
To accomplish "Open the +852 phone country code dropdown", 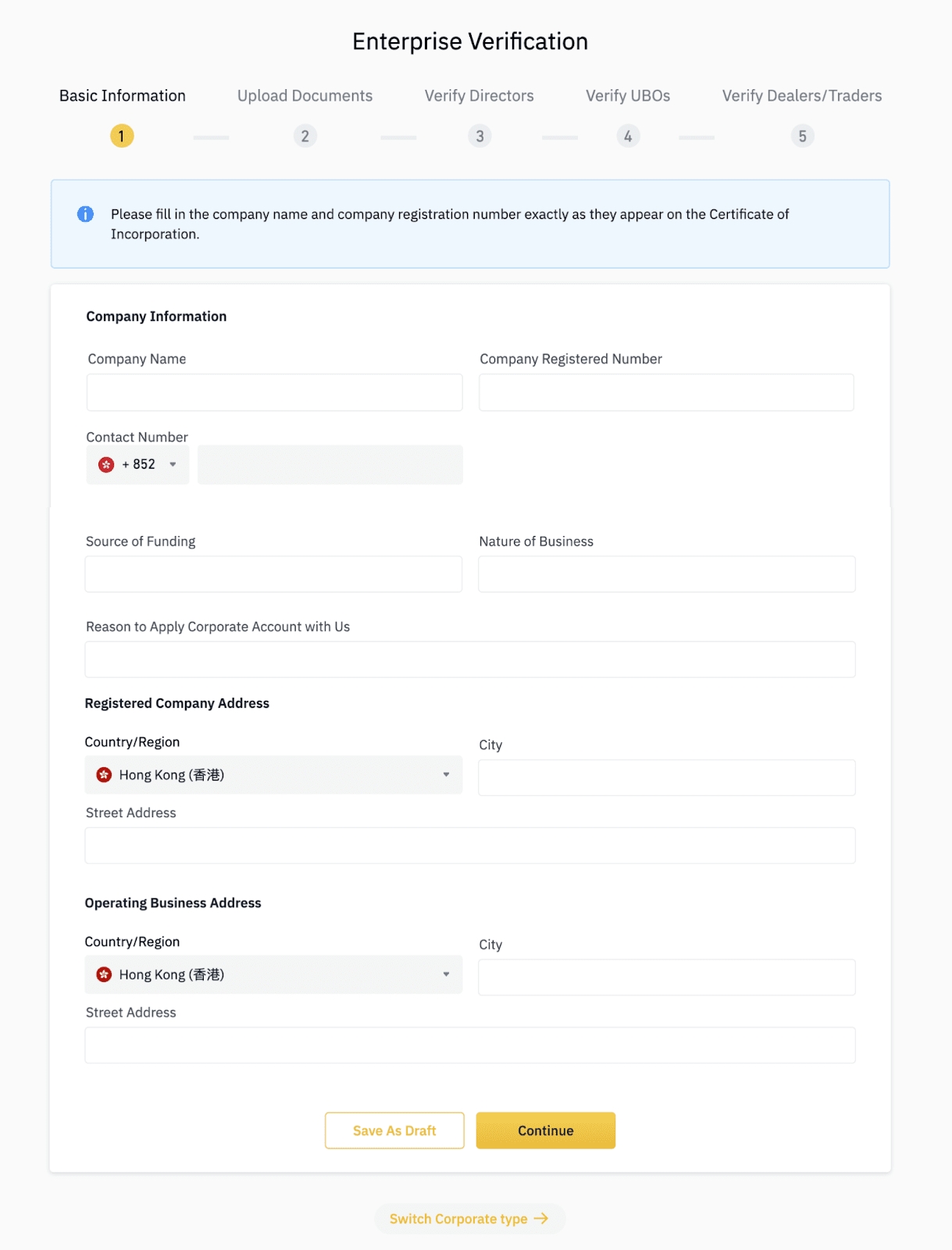I will pos(138,465).
